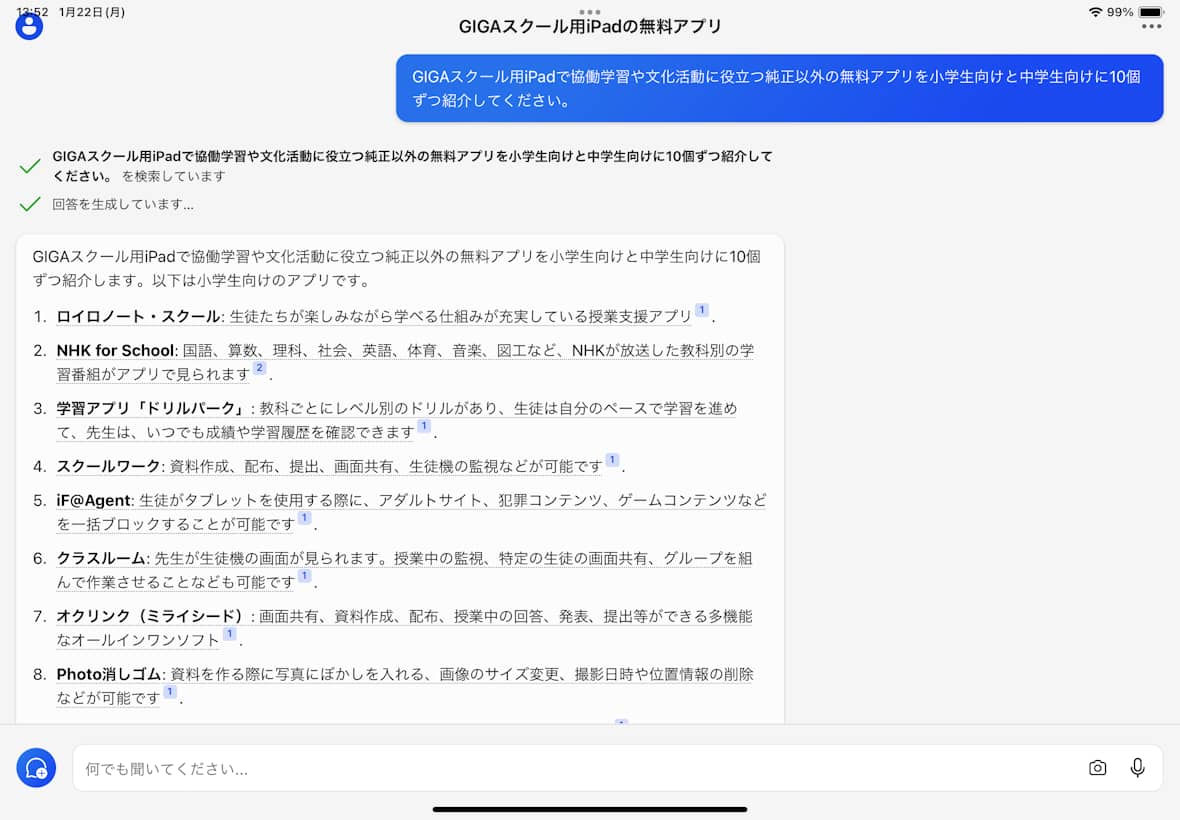Open the three-dot more options menu

(1151, 26)
